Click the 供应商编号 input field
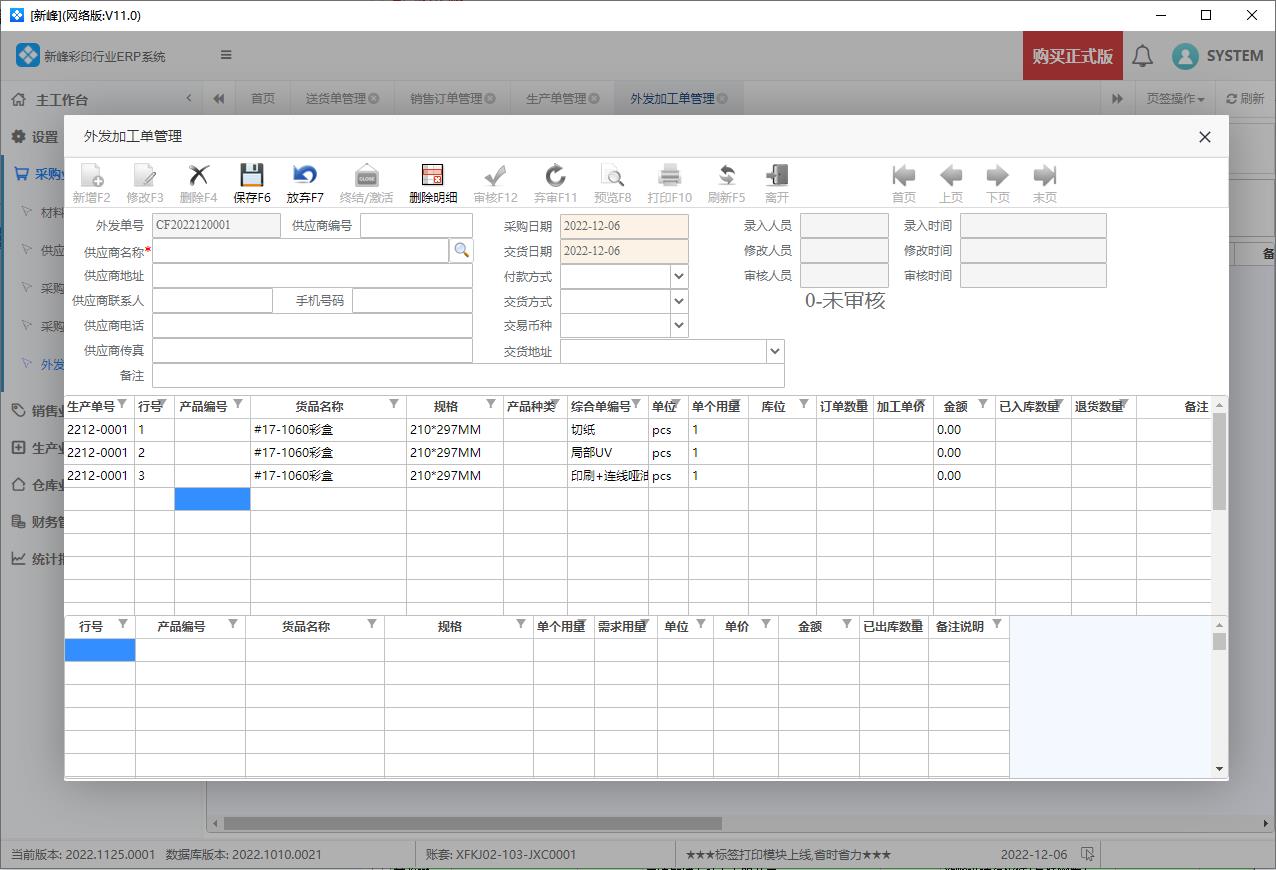This screenshot has width=1276, height=870. point(416,225)
